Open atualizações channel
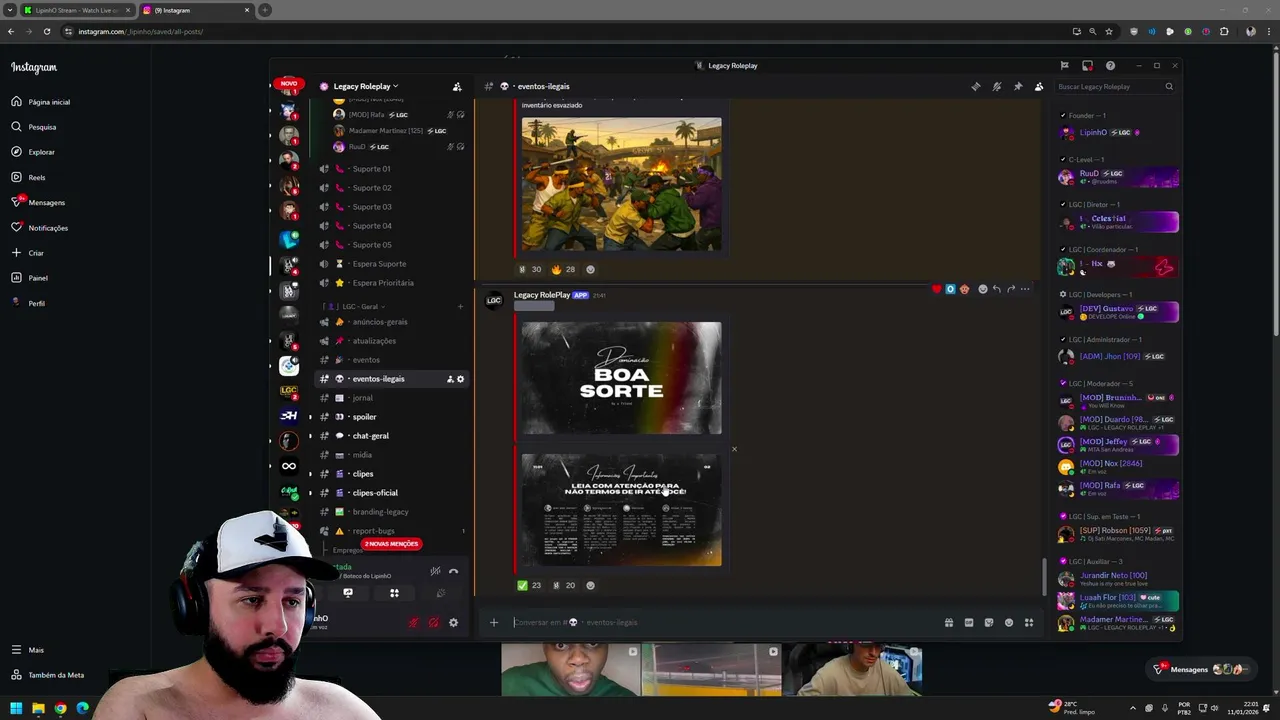The width and height of the screenshot is (1280, 720). (x=392, y=341)
